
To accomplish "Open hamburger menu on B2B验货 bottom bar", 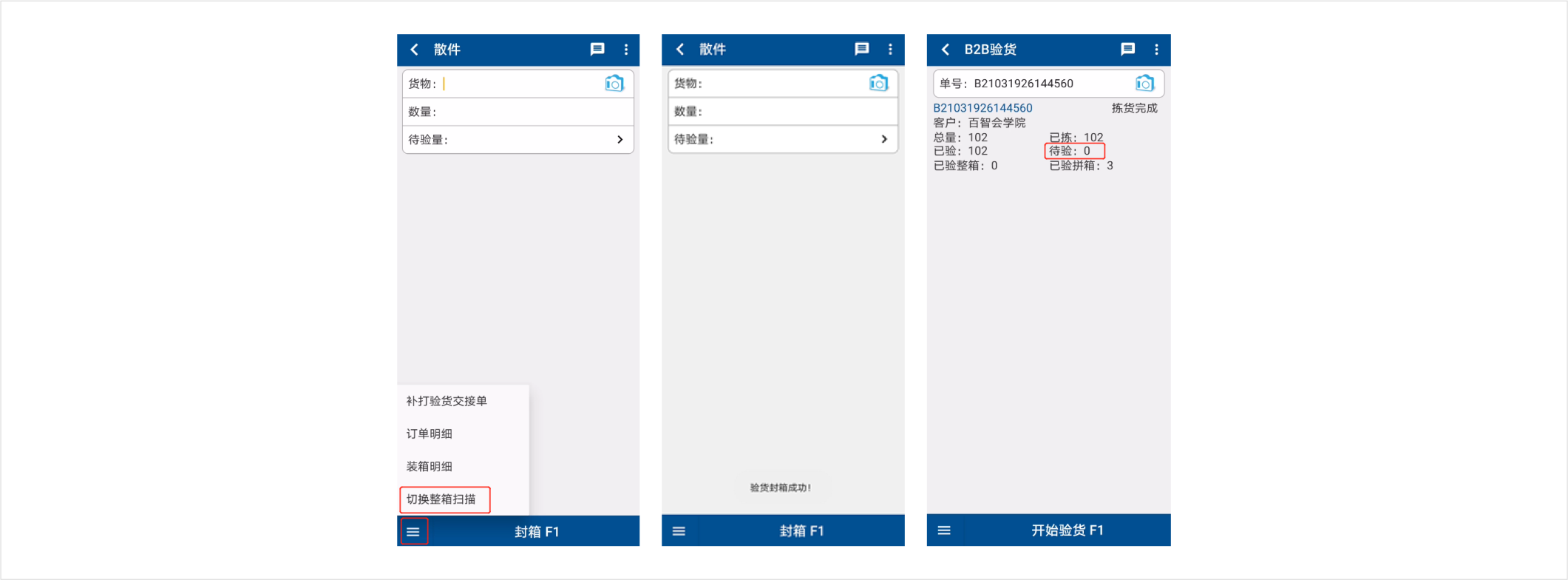I will [944, 530].
